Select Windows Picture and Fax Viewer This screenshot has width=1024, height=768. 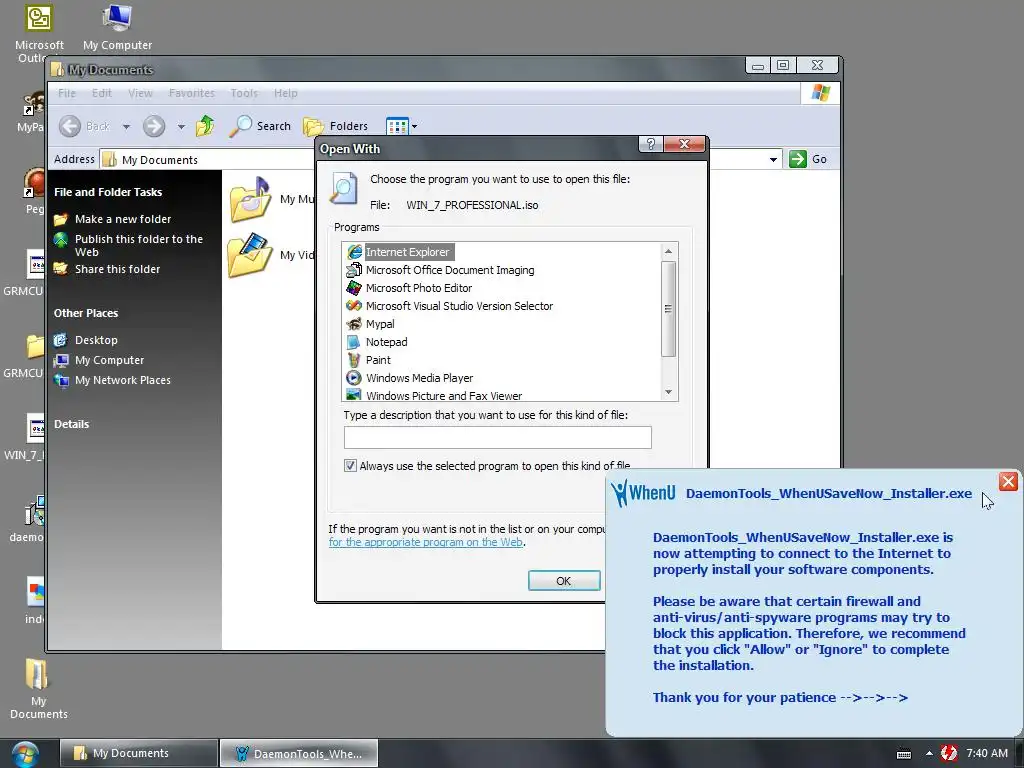[x=434, y=395]
